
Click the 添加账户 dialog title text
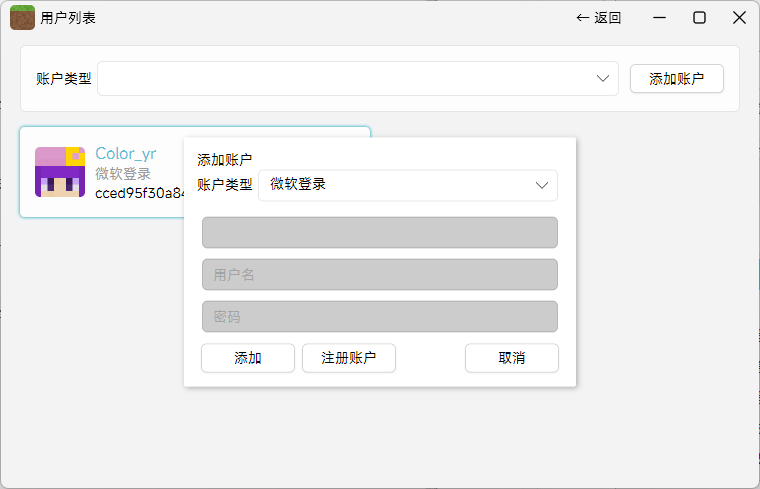coord(225,160)
